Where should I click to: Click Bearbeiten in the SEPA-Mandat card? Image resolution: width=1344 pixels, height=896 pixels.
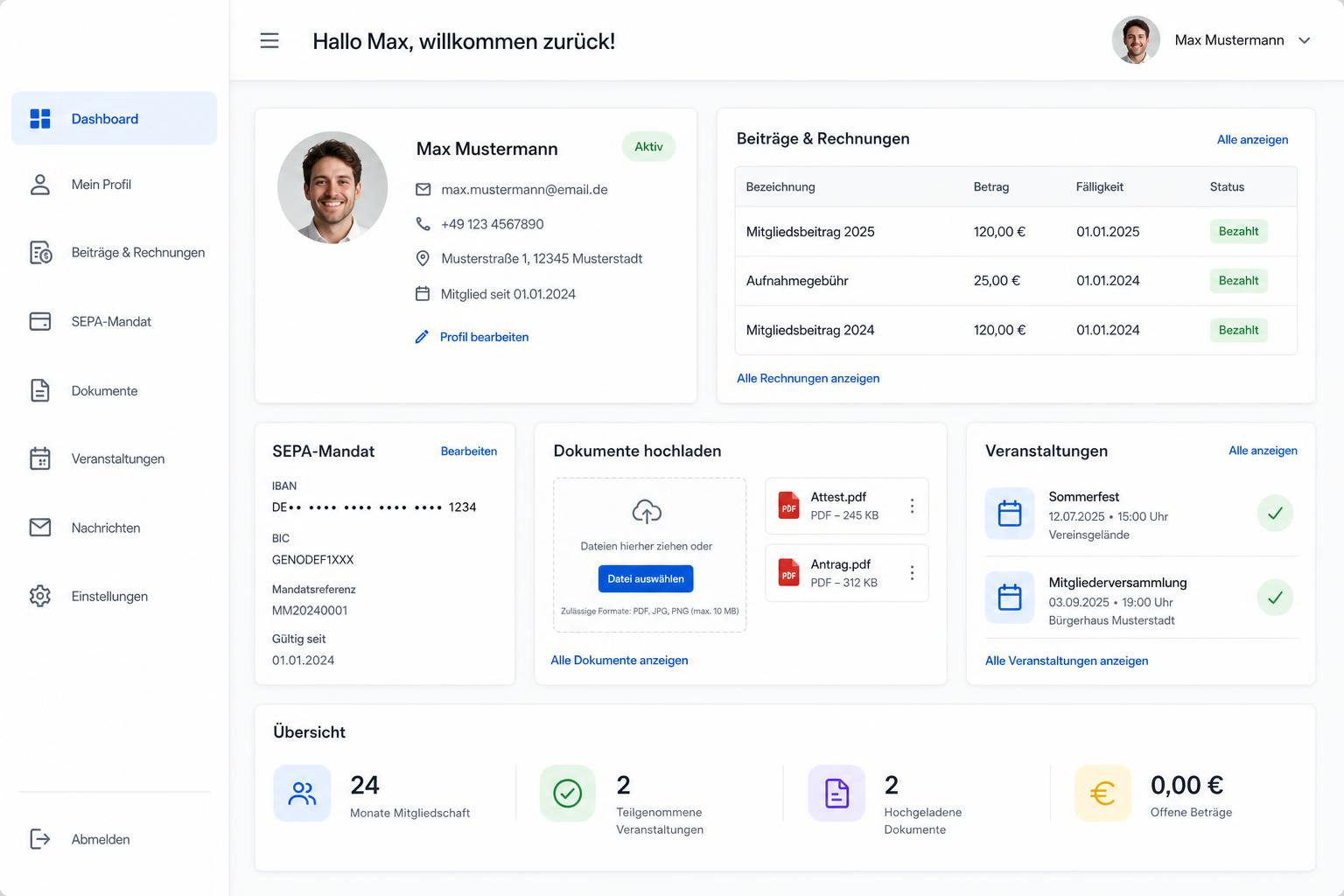[x=468, y=451]
